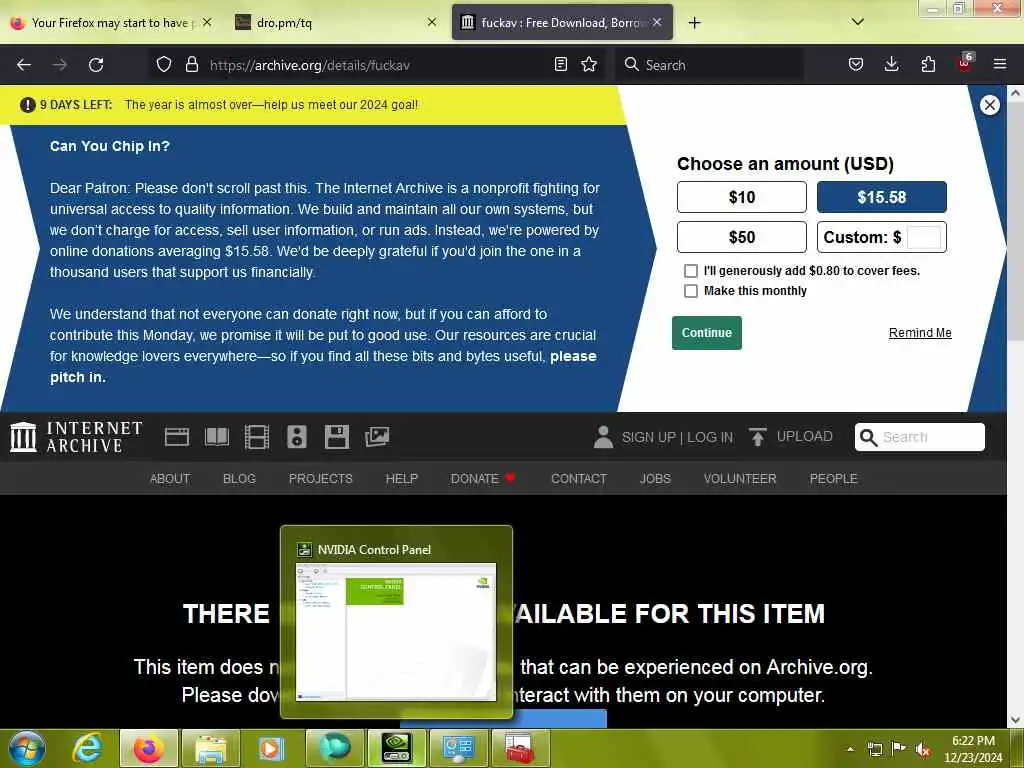Click muted volume tray icon

923,749
